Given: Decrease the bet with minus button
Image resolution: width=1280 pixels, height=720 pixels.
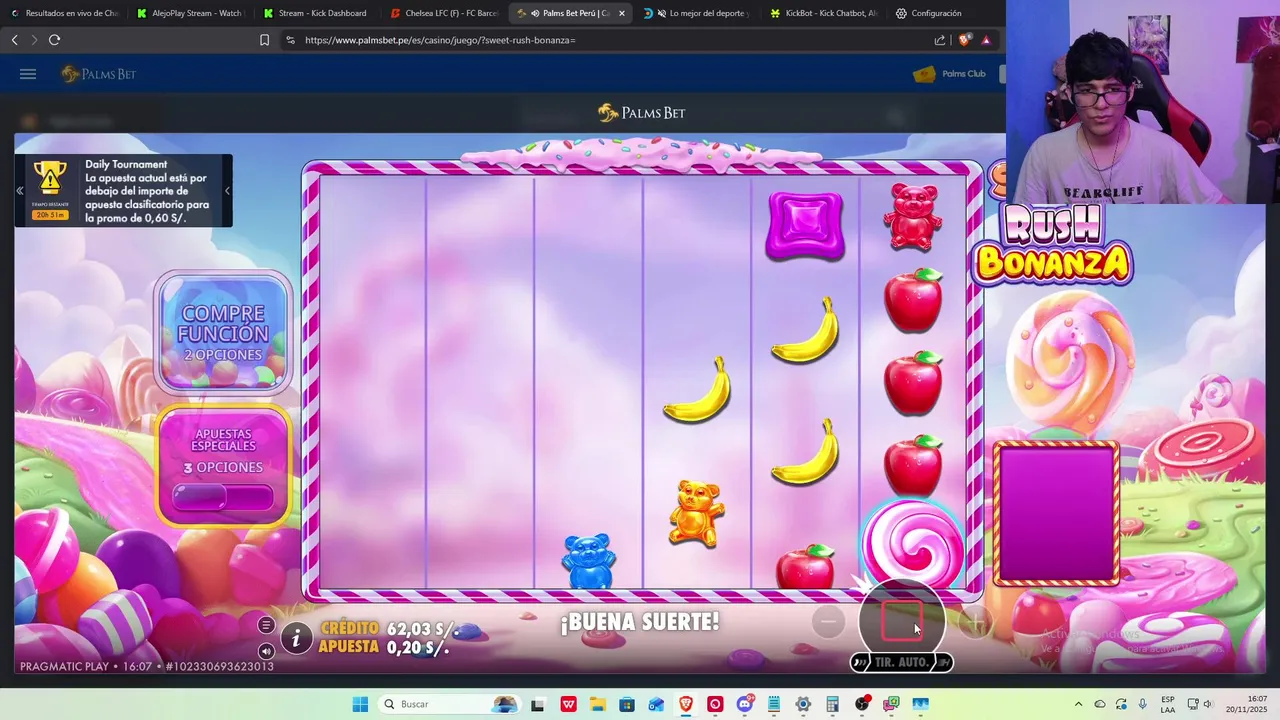Looking at the screenshot, I should [x=828, y=622].
